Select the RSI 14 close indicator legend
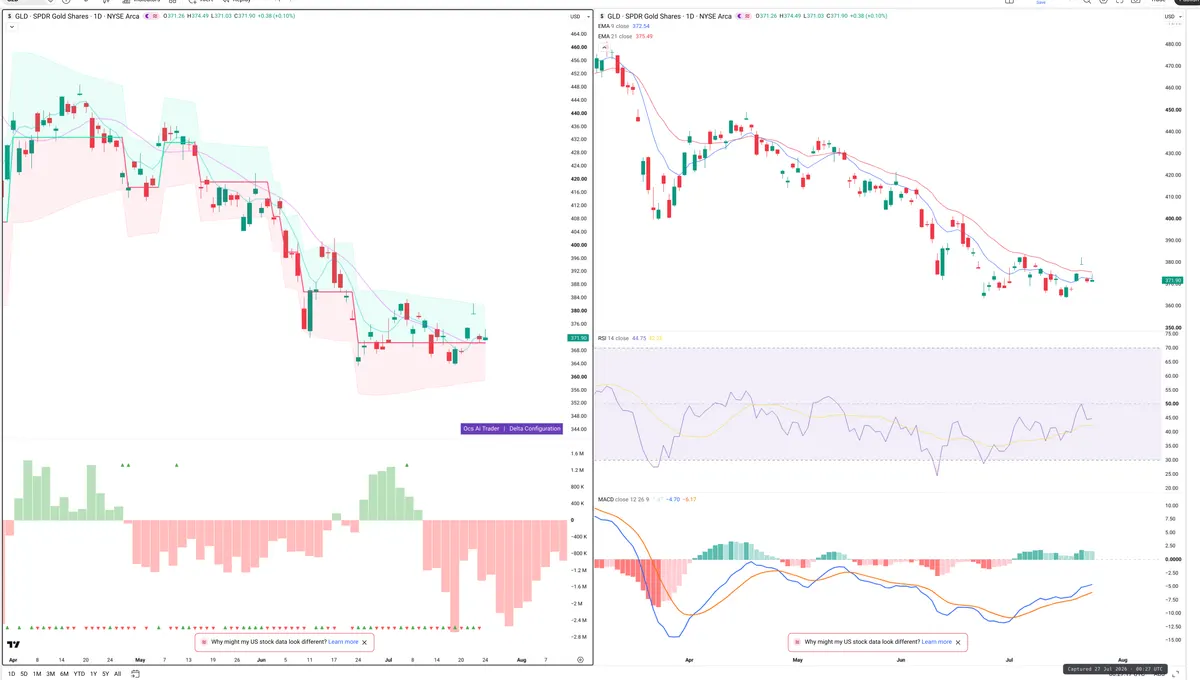This screenshot has width=1200, height=680. [x=614, y=339]
